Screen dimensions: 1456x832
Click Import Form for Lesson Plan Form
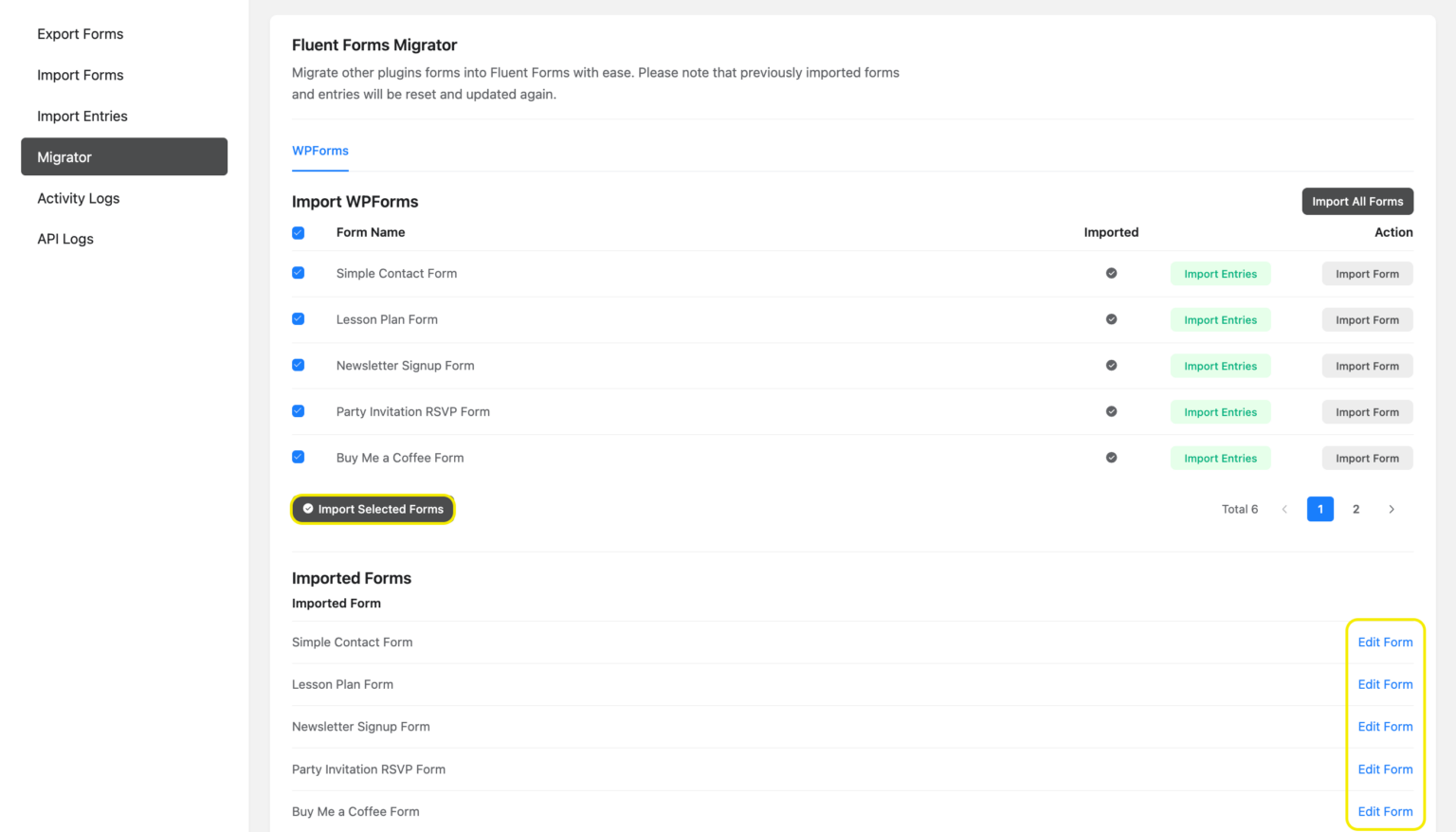click(1367, 319)
